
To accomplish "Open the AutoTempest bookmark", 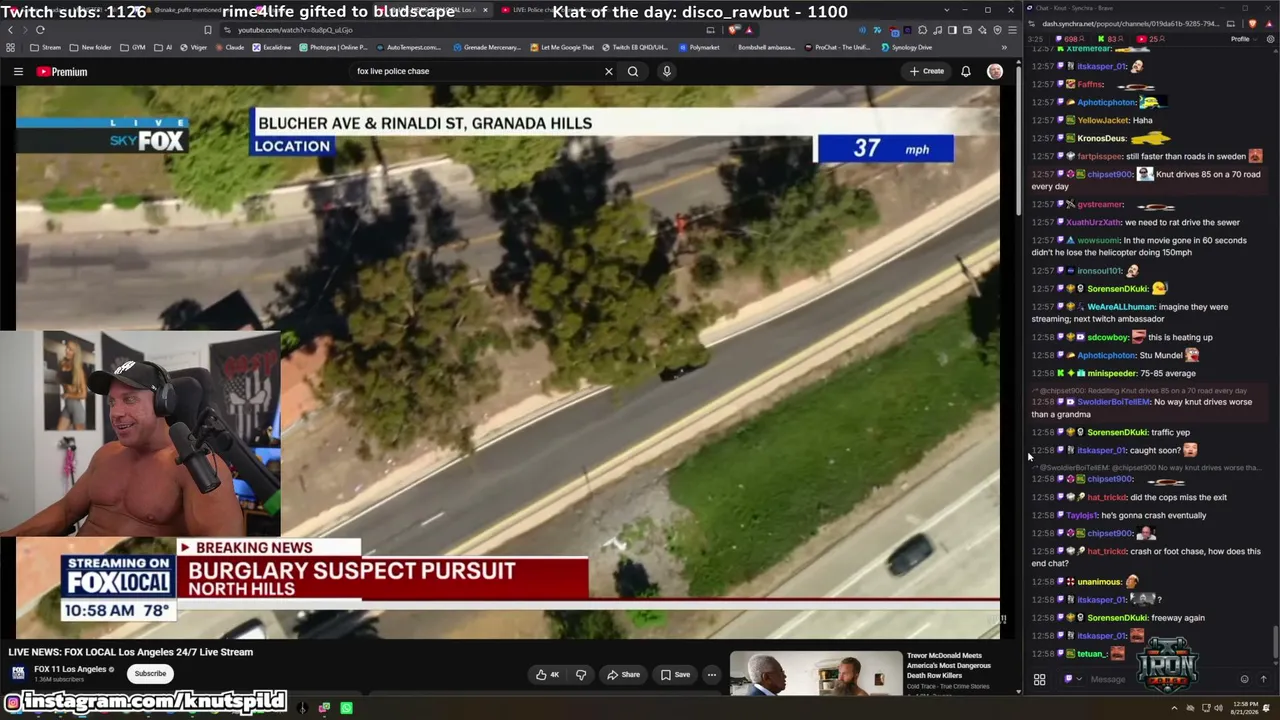I will [x=408, y=47].
